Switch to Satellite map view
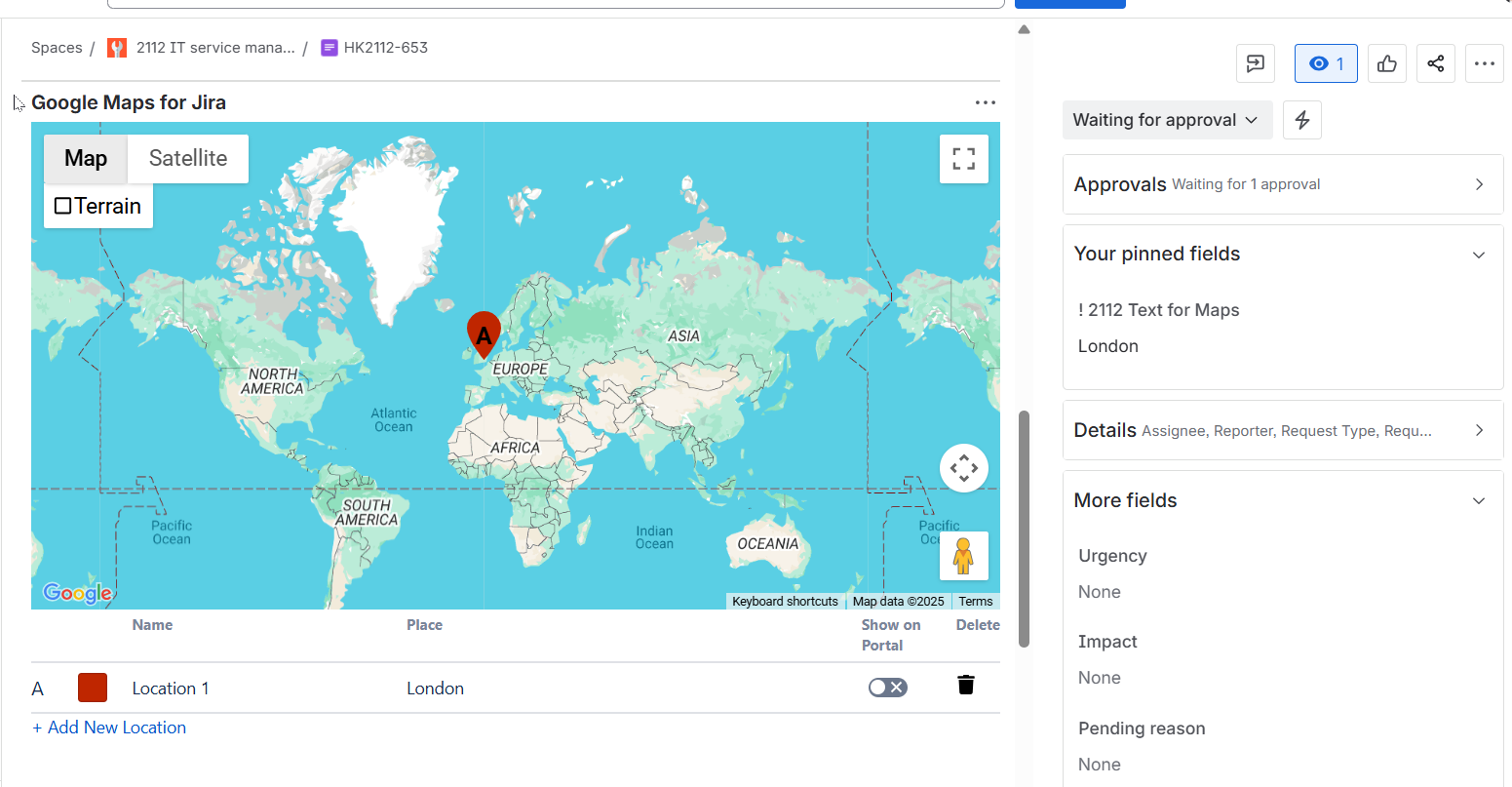 (x=188, y=159)
